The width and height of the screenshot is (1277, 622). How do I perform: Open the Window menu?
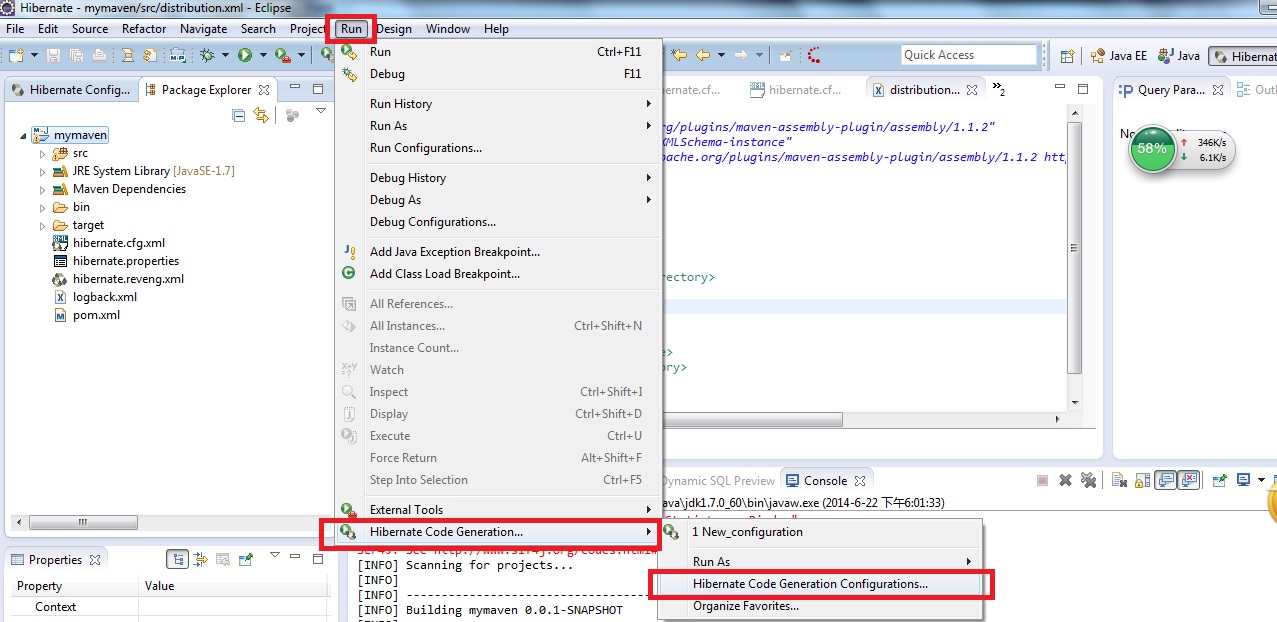coord(448,29)
